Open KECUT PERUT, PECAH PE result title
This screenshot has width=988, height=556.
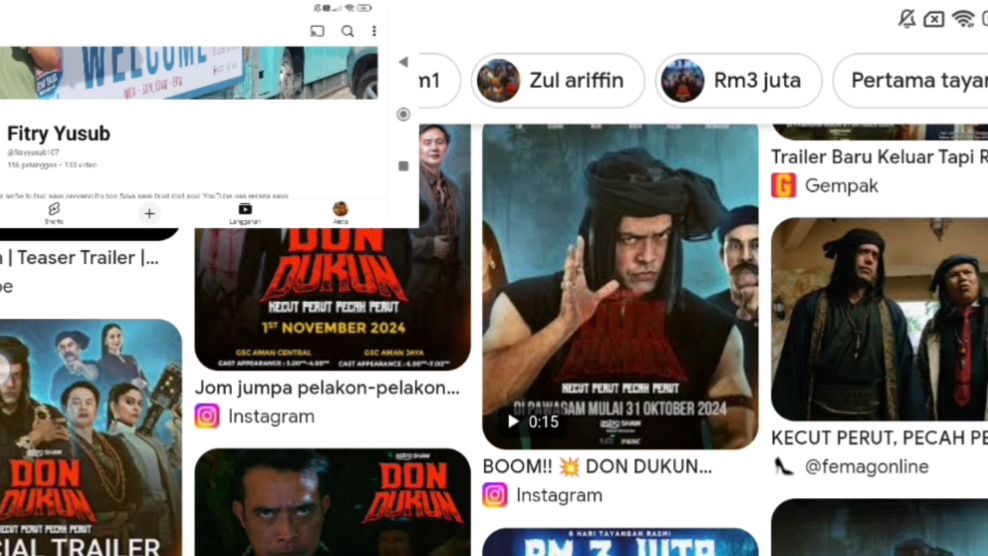880,437
